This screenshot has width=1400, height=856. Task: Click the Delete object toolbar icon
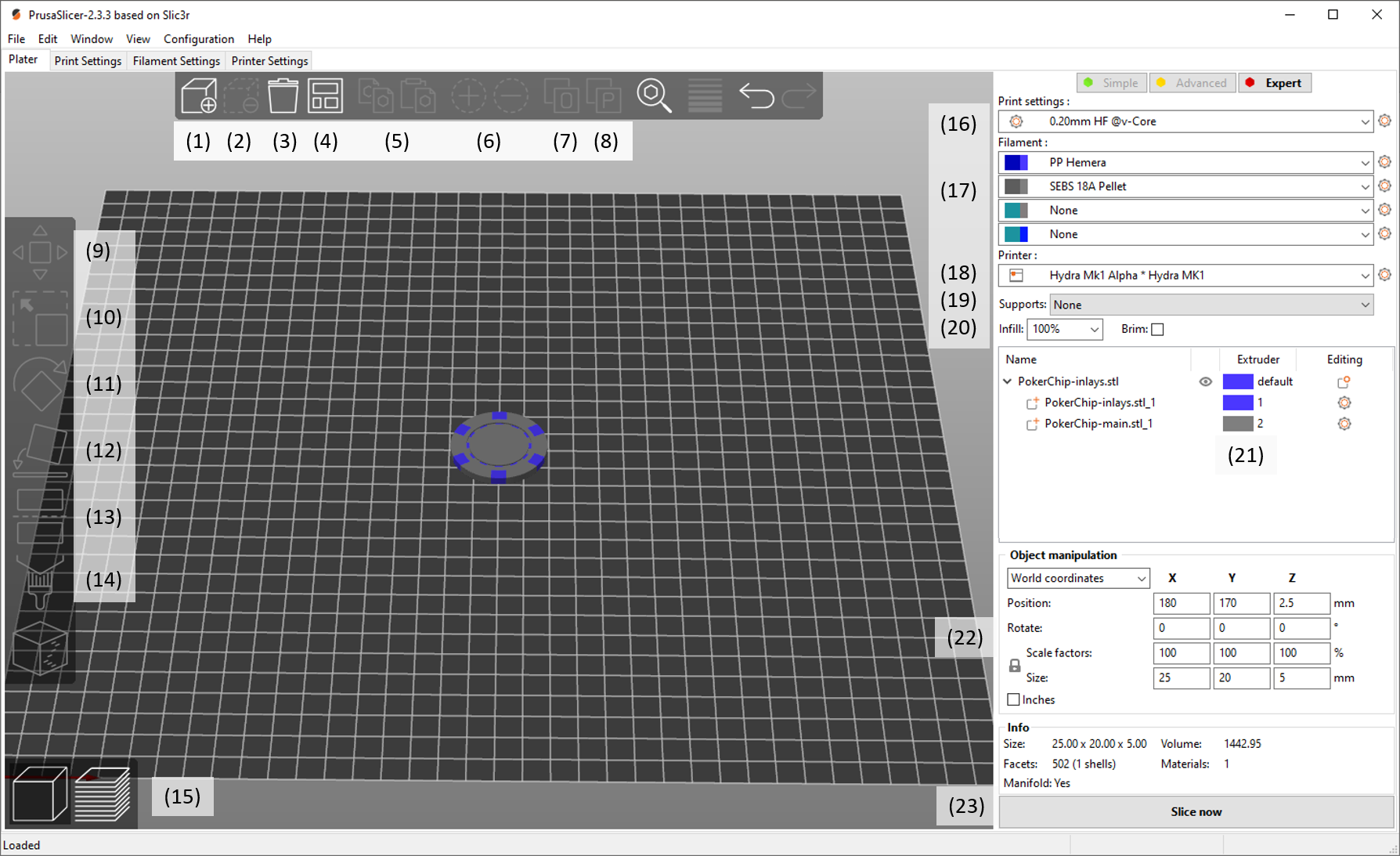click(241, 96)
